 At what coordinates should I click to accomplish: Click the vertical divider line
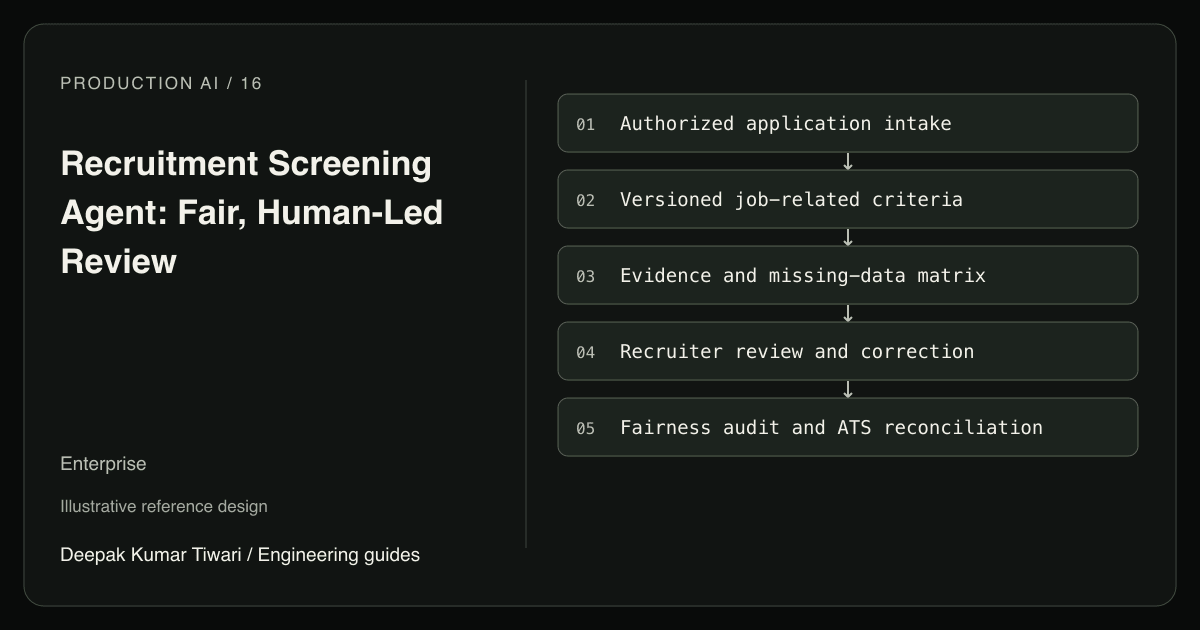point(526,314)
